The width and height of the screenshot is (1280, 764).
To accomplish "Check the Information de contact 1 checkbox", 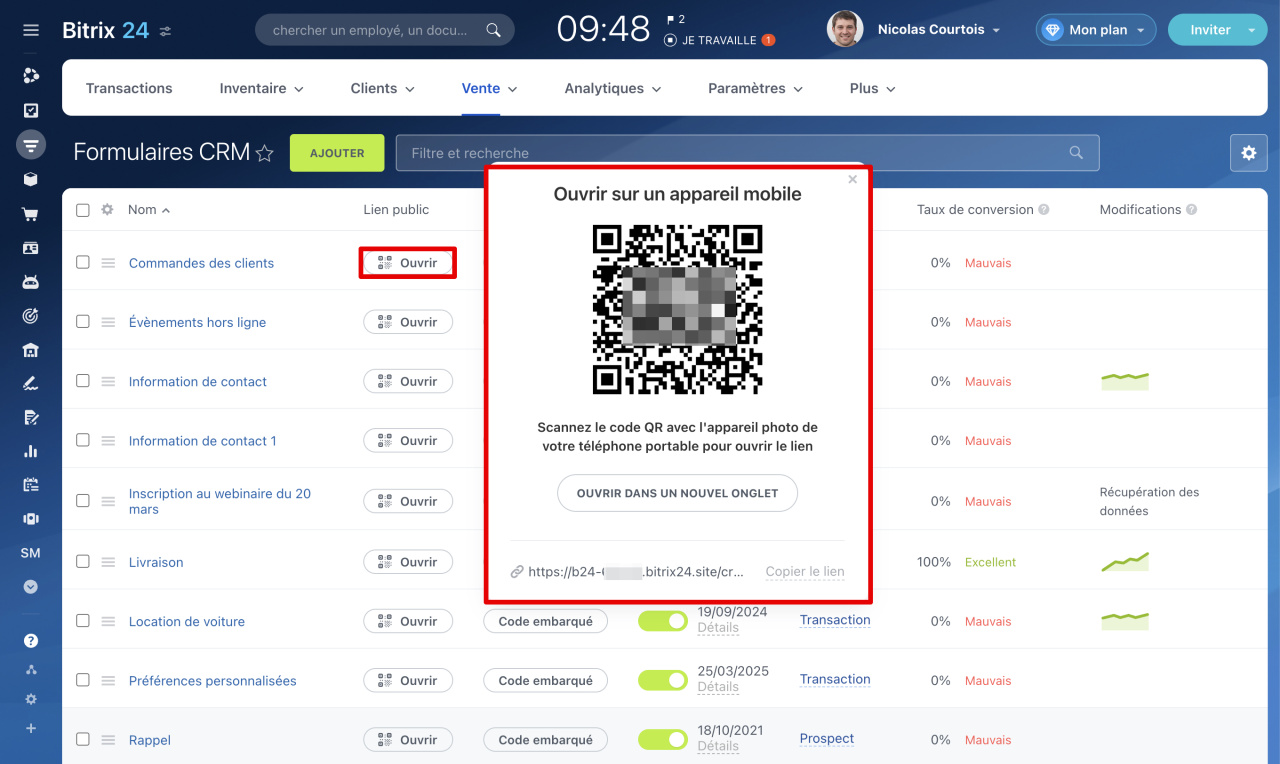I will click(83, 439).
